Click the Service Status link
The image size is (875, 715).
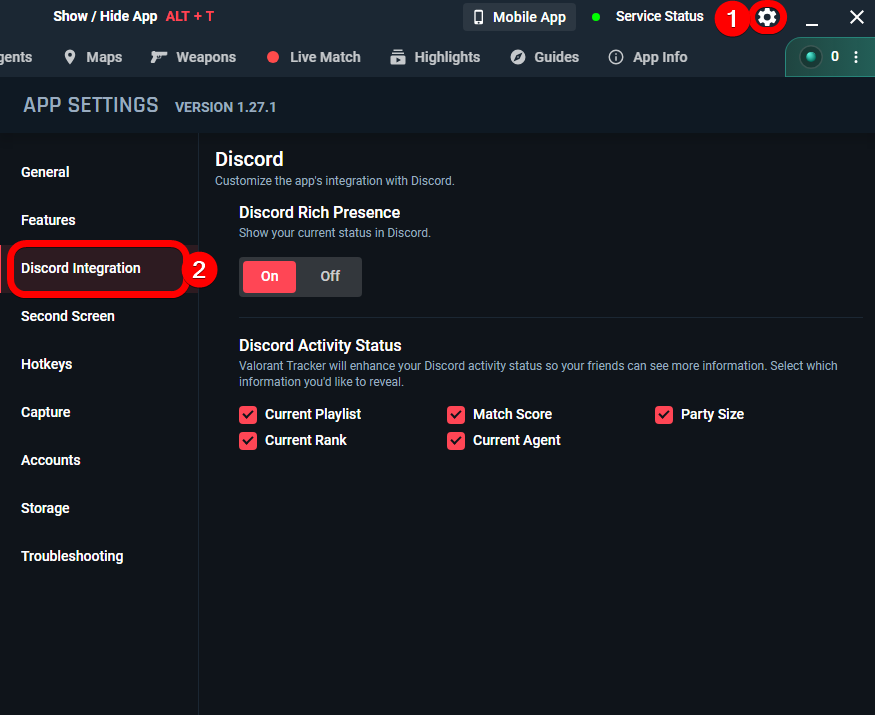pos(659,17)
